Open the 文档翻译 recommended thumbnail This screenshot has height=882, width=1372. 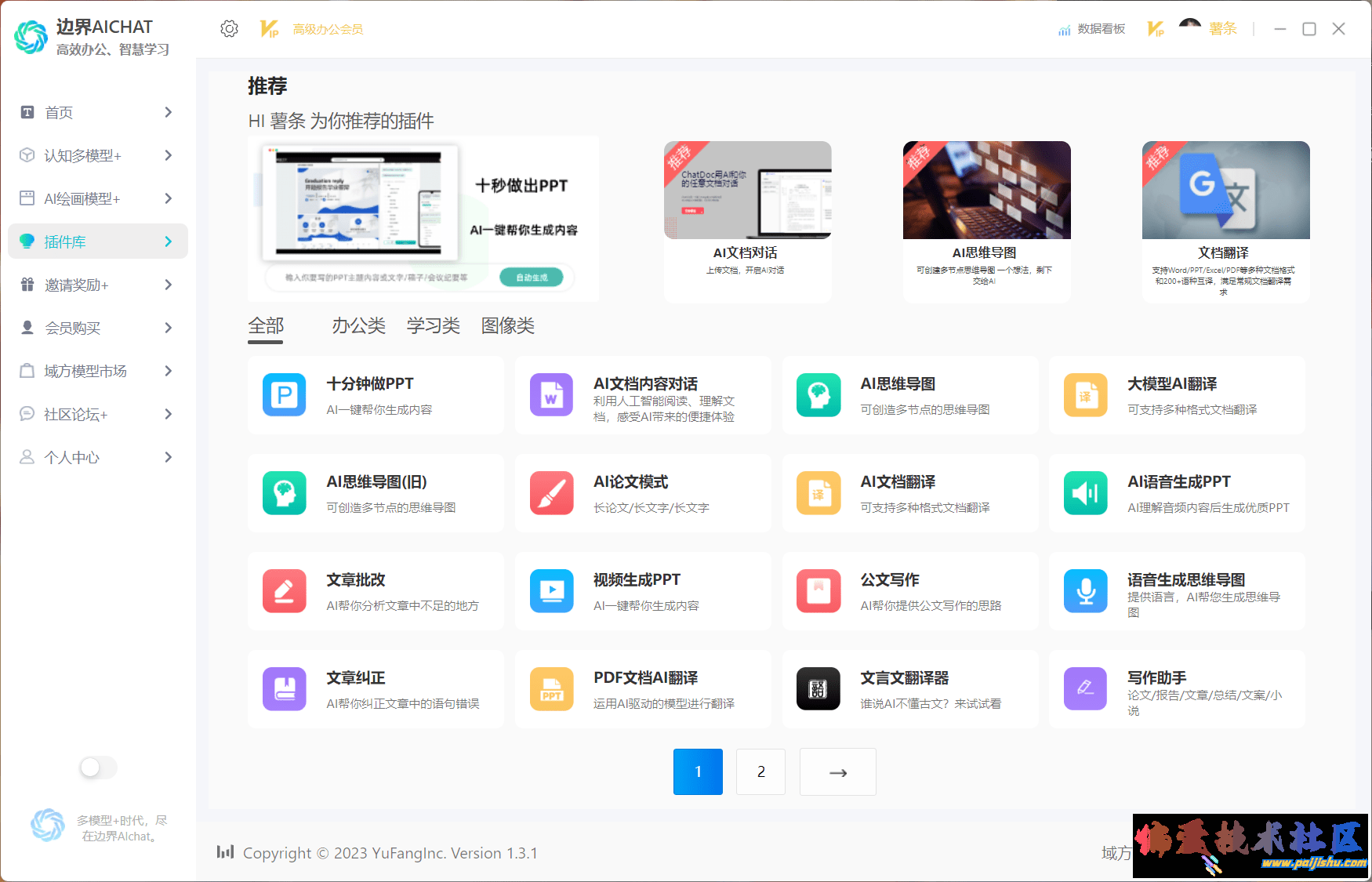coord(1225,191)
